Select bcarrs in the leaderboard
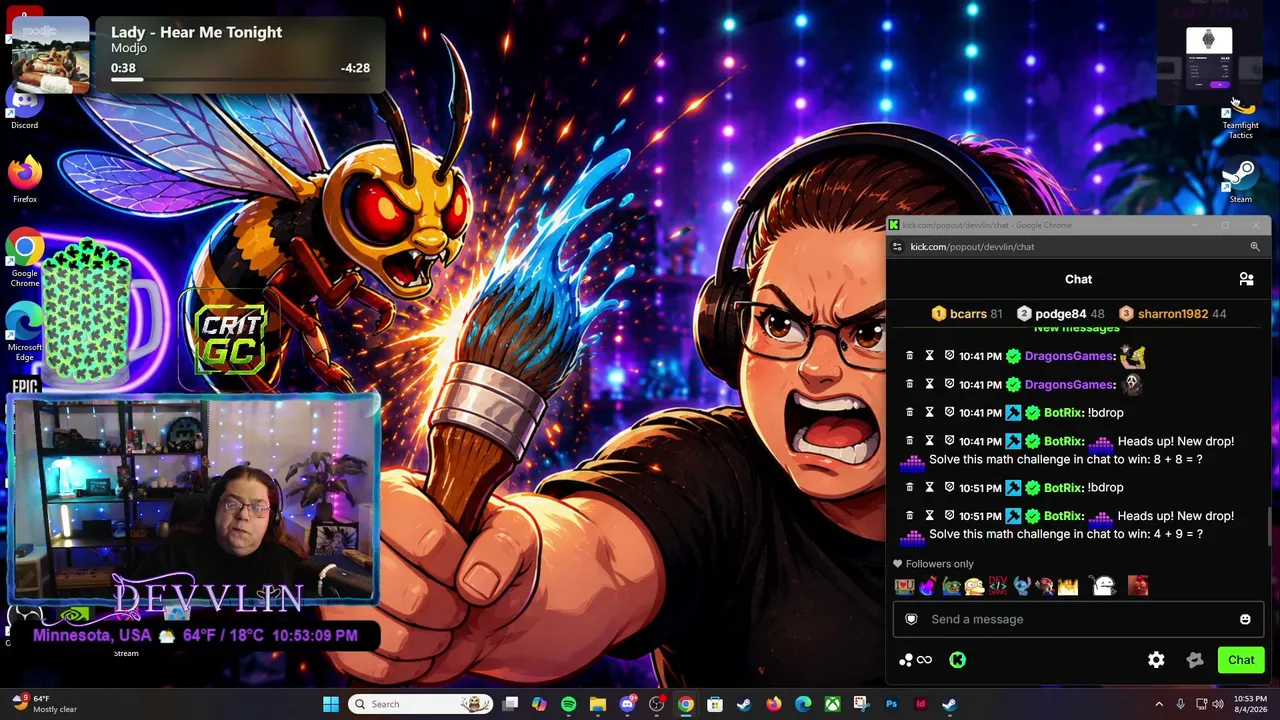The image size is (1280, 720). pyautogui.click(x=967, y=314)
